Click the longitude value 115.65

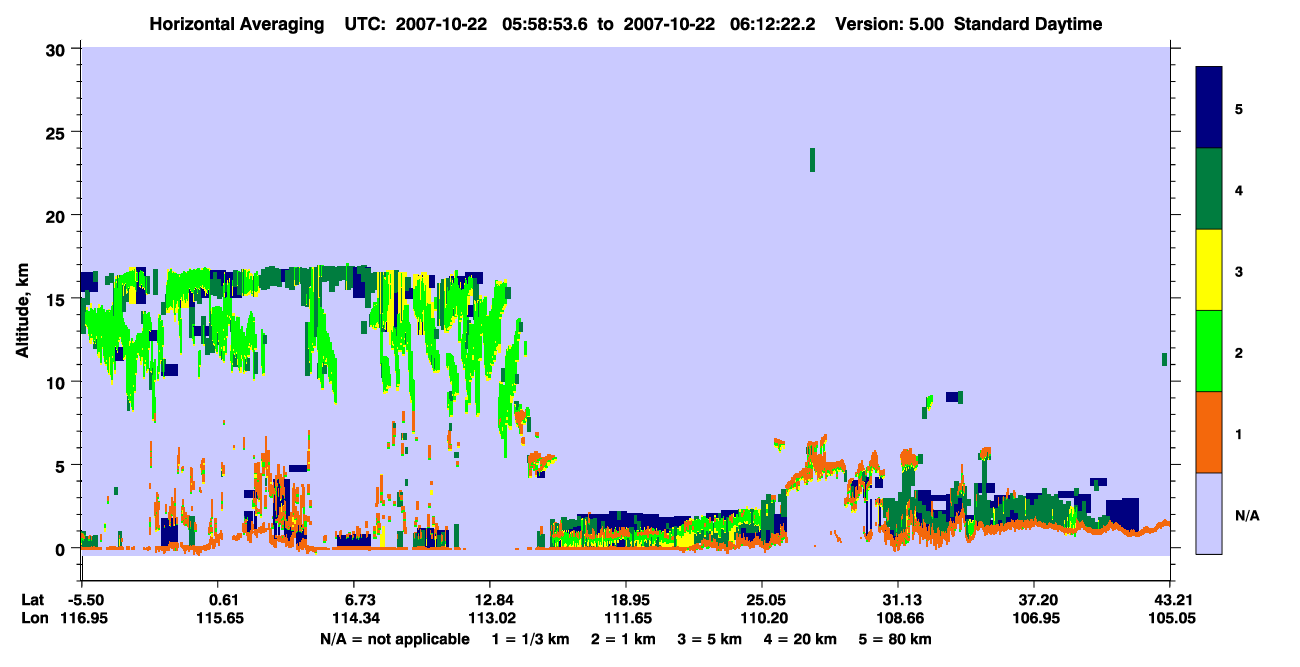click(x=222, y=618)
